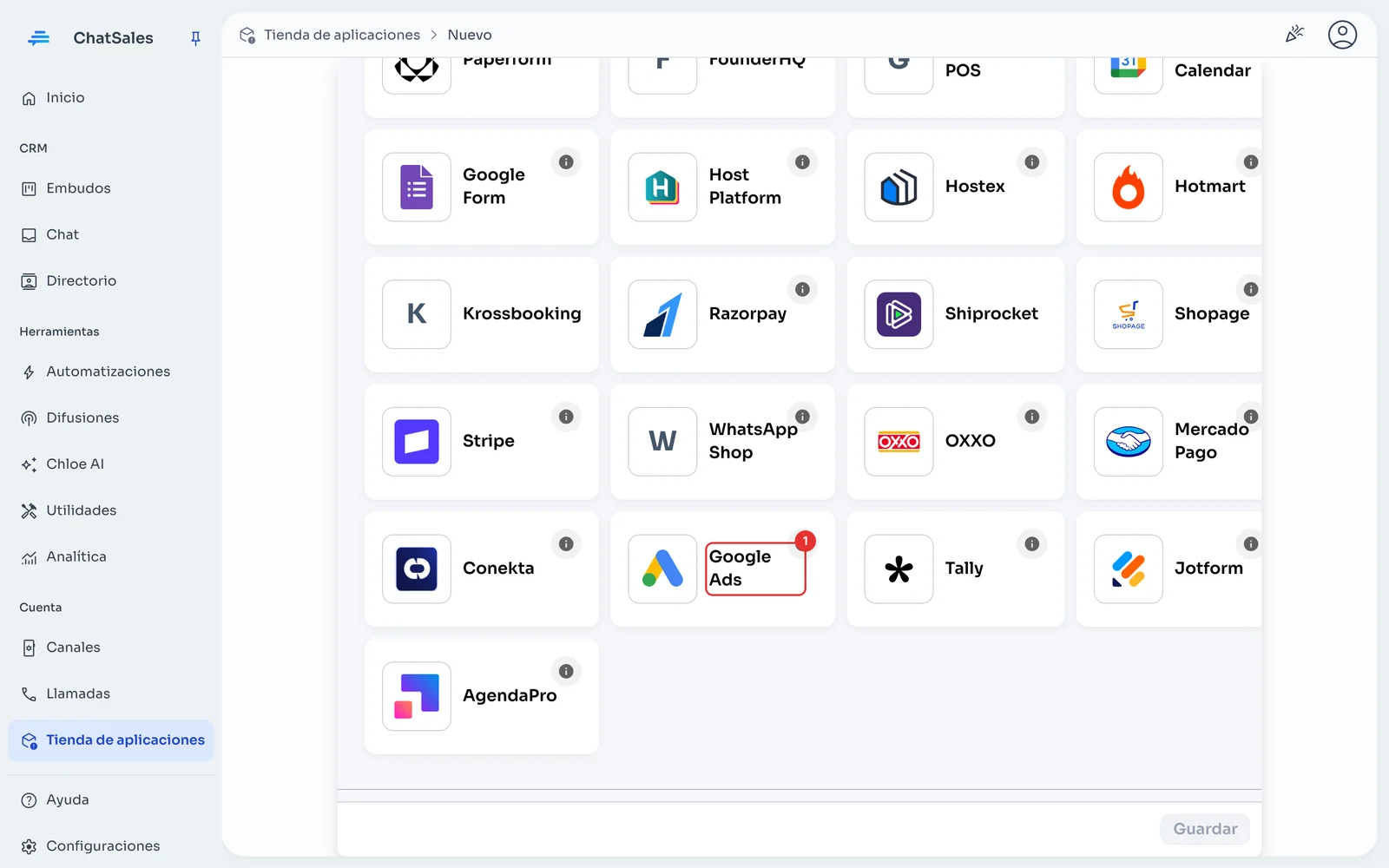Click the Stripe app icon
The width and height of the screenshot is (1389, 868).
point(417,442)
